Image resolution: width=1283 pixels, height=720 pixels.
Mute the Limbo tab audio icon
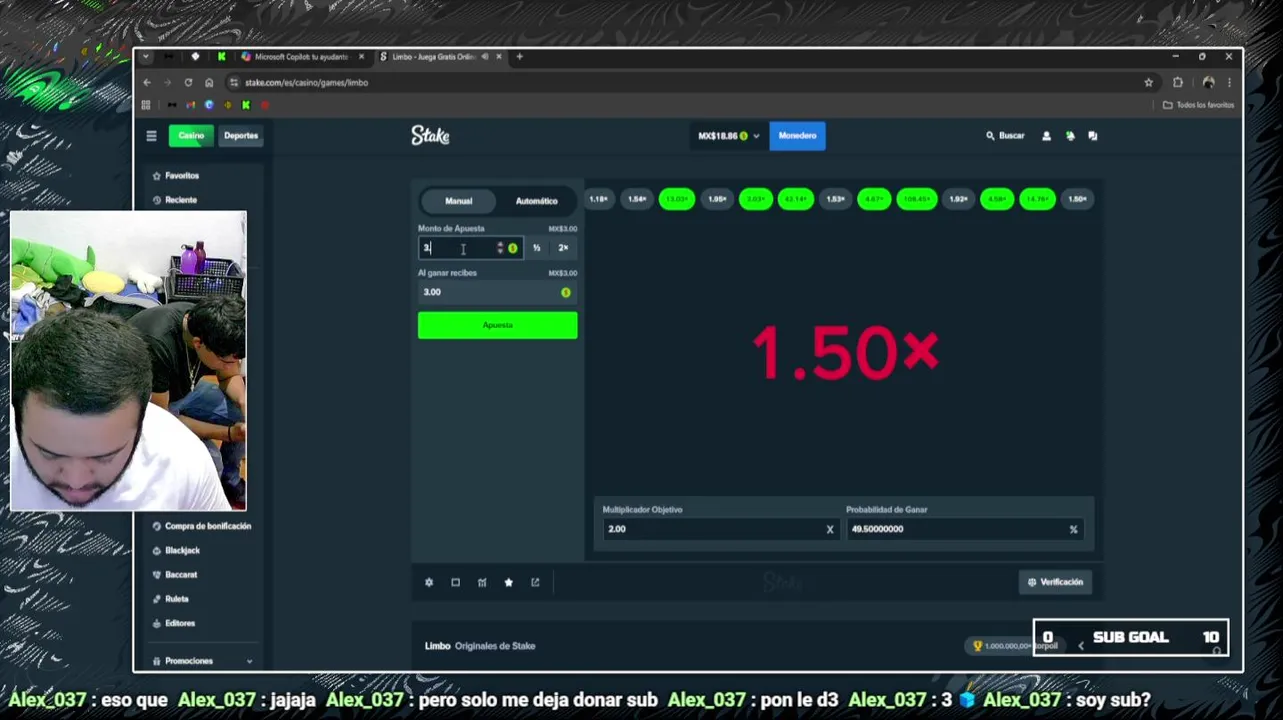pos(485,57)
